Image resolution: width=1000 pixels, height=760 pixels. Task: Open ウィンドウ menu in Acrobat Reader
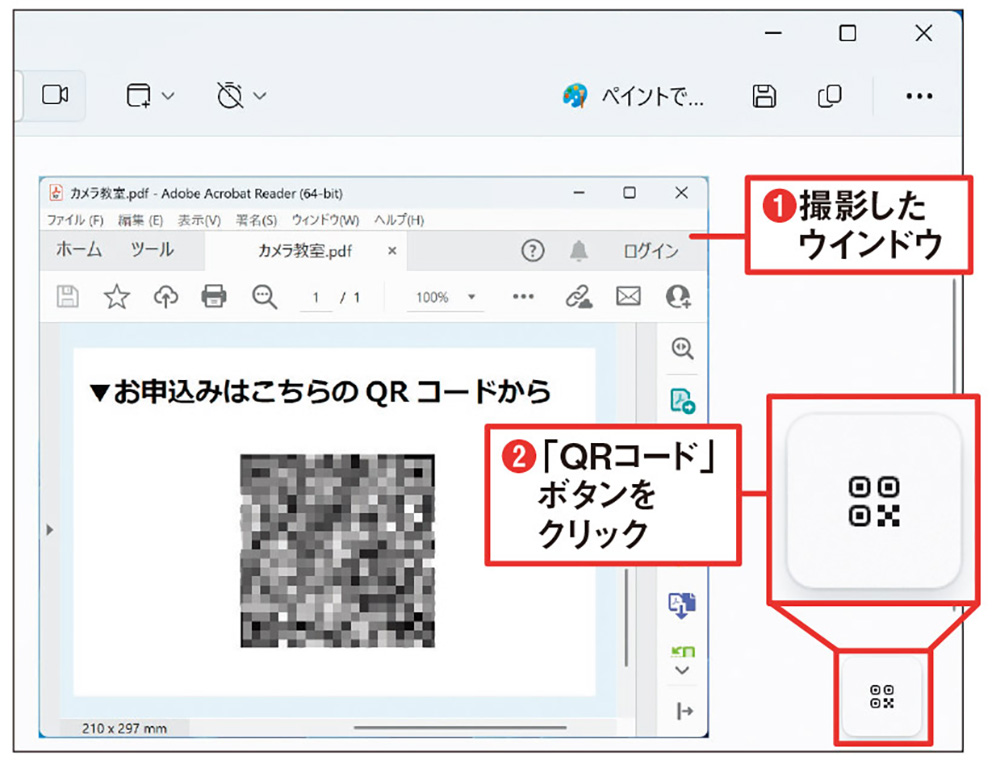click(325, 221)
